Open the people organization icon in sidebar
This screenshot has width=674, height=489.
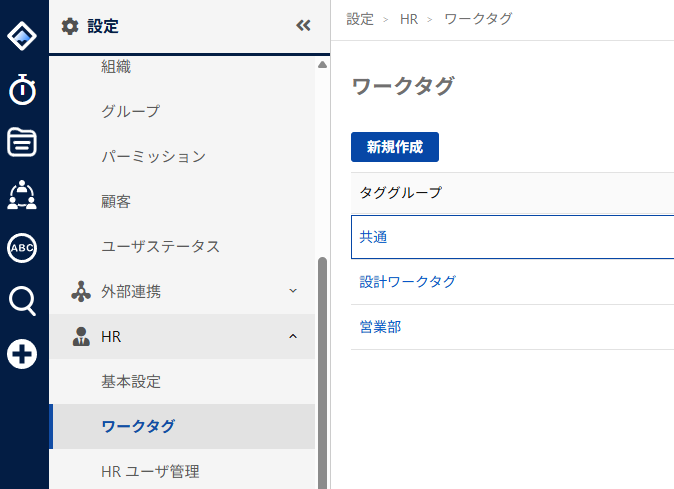click(22, 195)
